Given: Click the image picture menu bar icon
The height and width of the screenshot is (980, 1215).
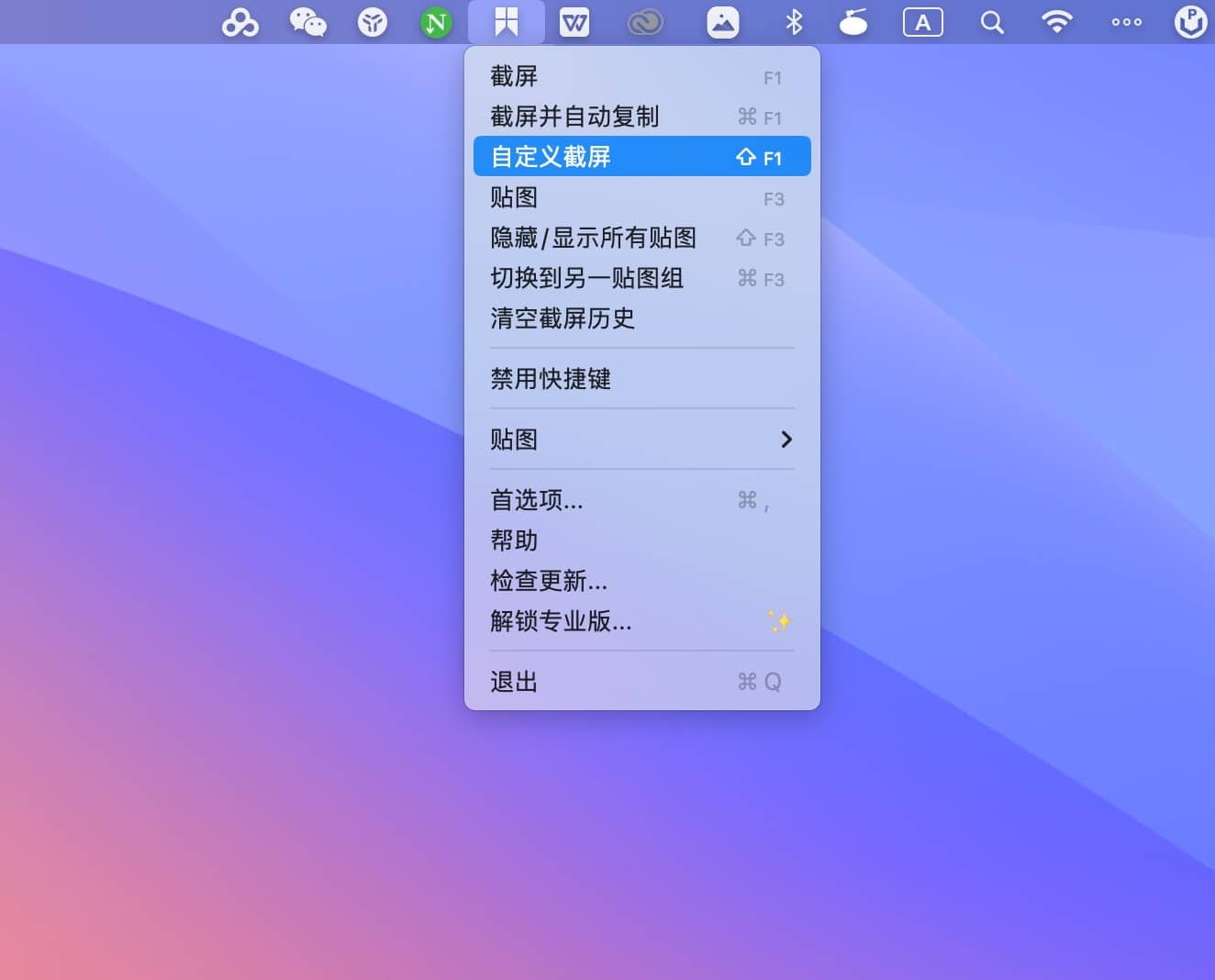Looking at the screenshot, I should click(722, 22).
